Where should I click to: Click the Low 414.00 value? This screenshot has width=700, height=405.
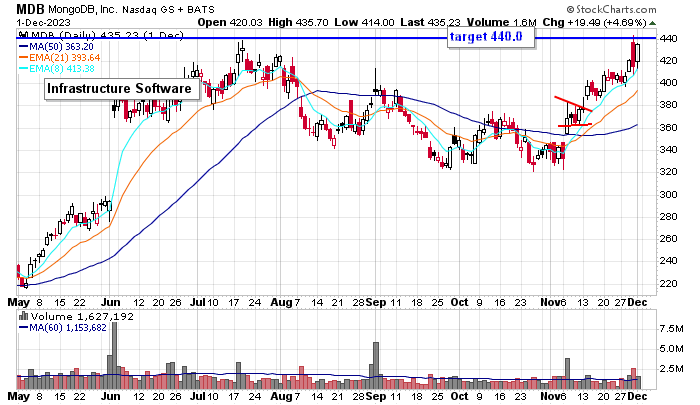(364, 22)
